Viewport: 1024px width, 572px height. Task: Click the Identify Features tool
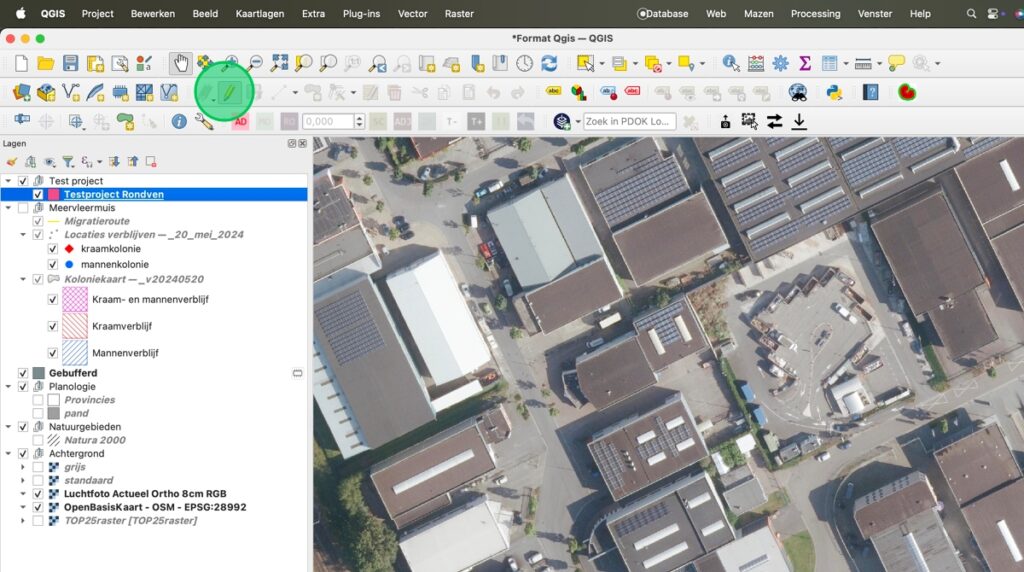tap(731, 63)
